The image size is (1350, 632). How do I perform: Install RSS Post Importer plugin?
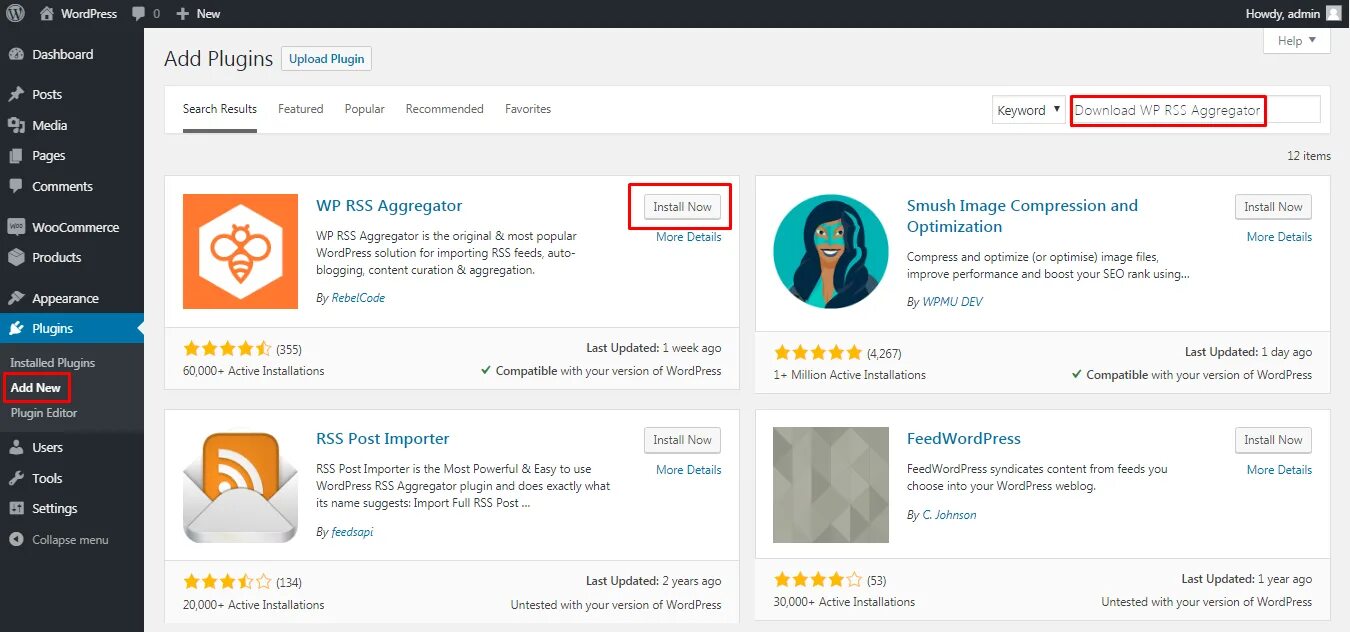(x=682, y=440)
